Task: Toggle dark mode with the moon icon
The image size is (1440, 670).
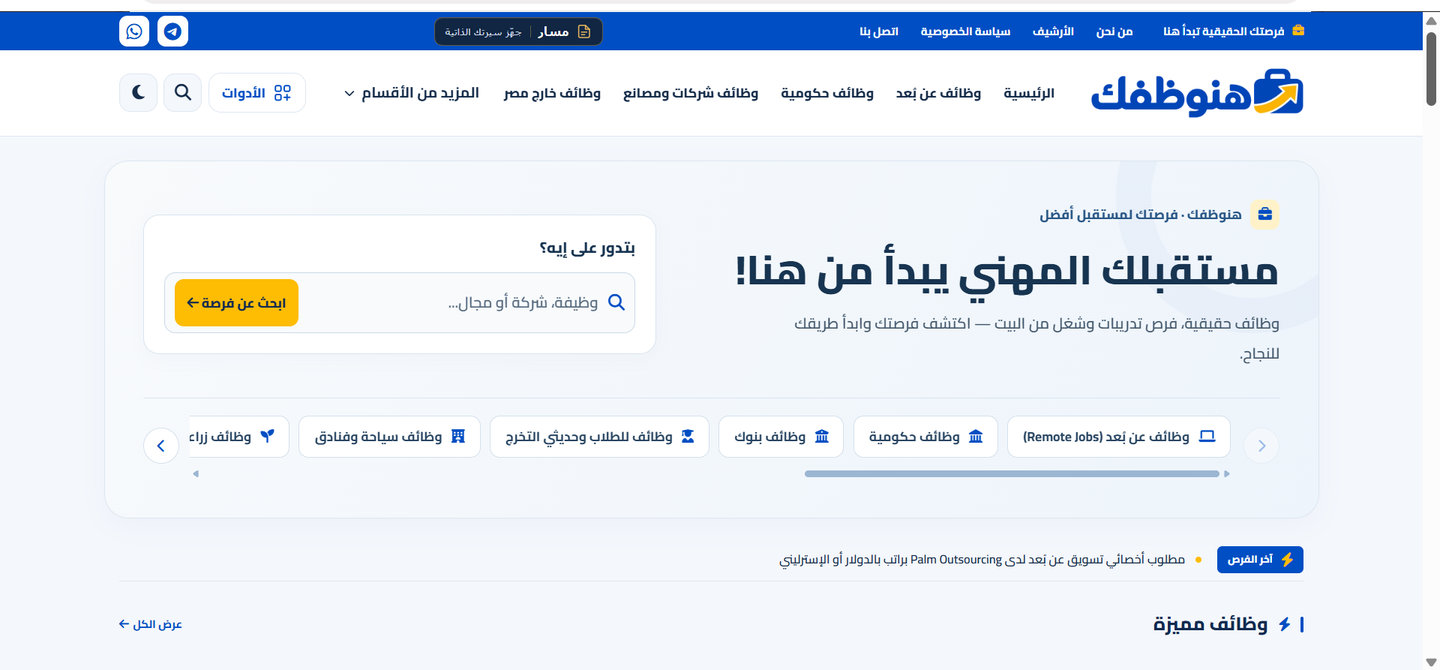Action: pyautogui.click(x=138, y=93)
